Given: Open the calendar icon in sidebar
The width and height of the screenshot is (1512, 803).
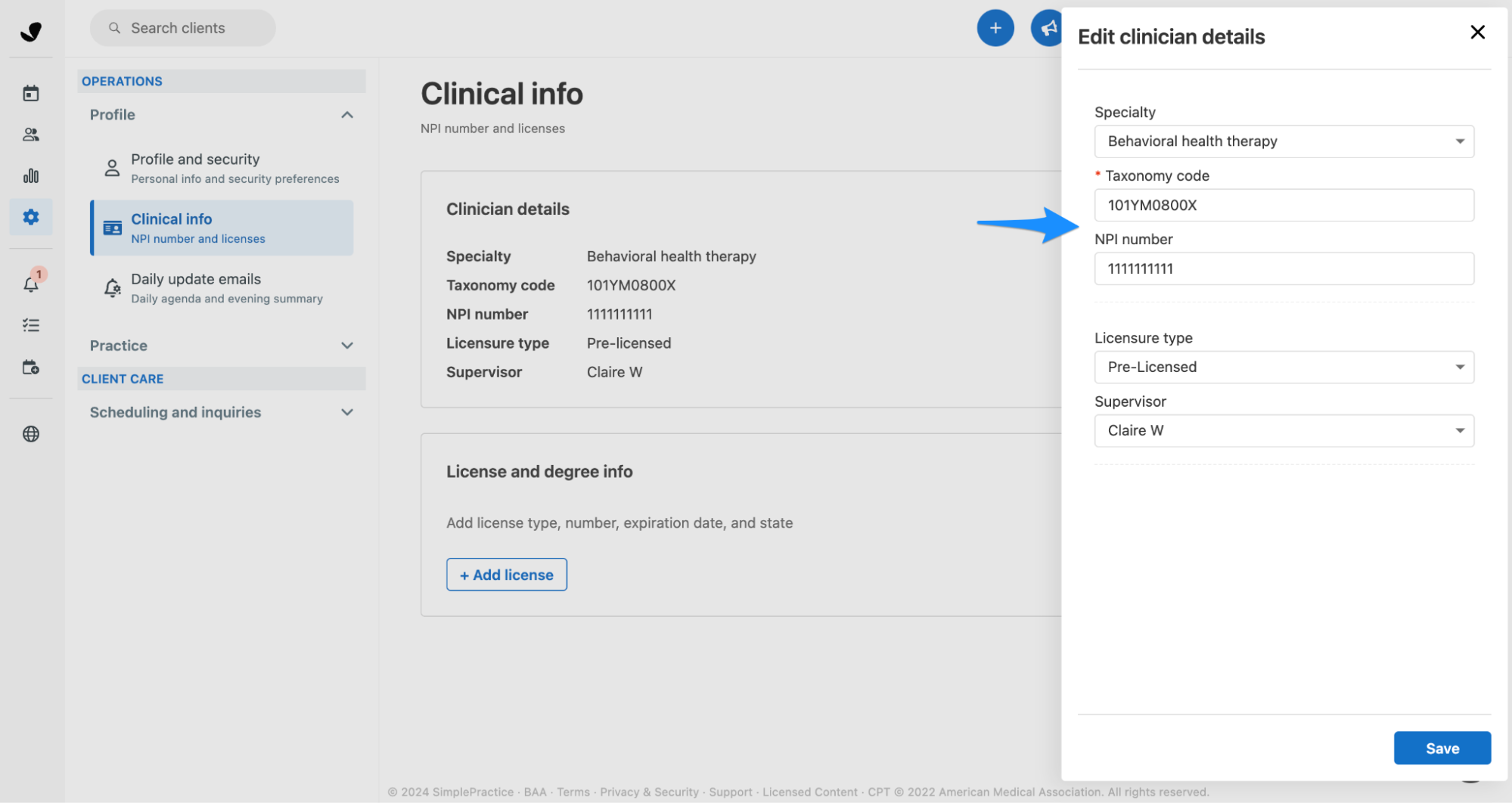Looking at the screenshot, I should (x=31, y=94).
